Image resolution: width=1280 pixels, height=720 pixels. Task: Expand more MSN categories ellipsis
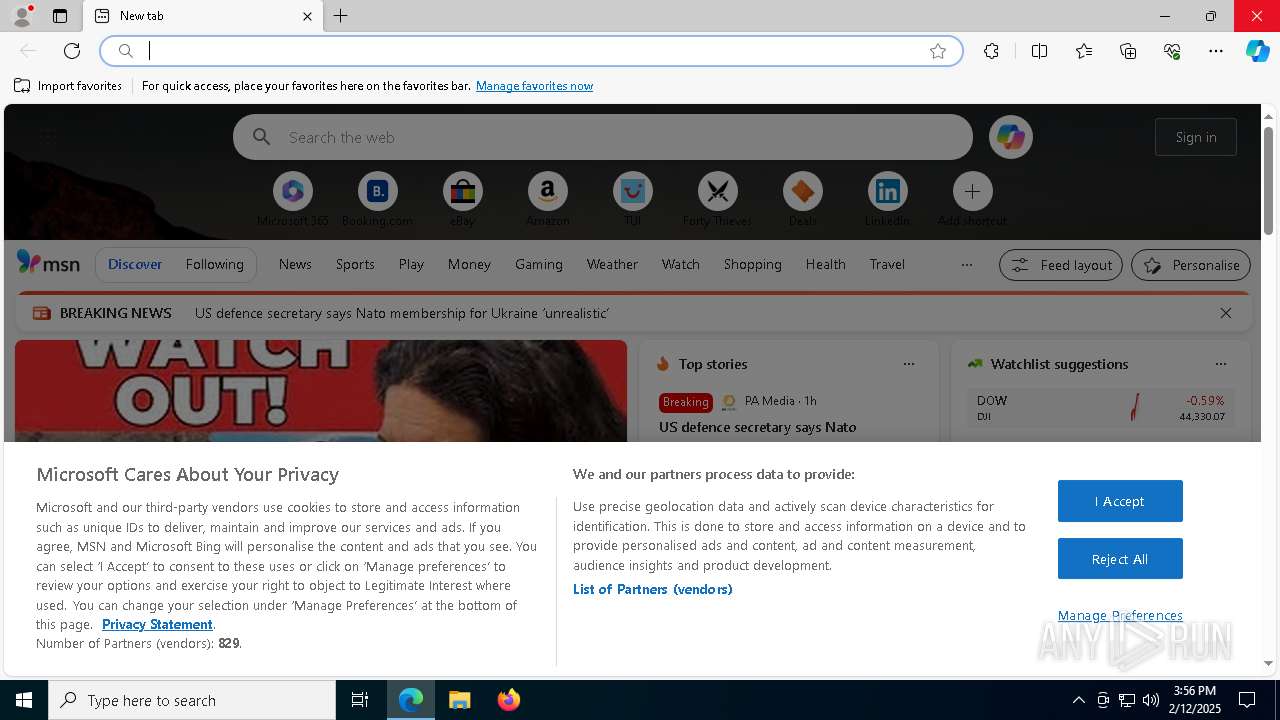(966, 265)
